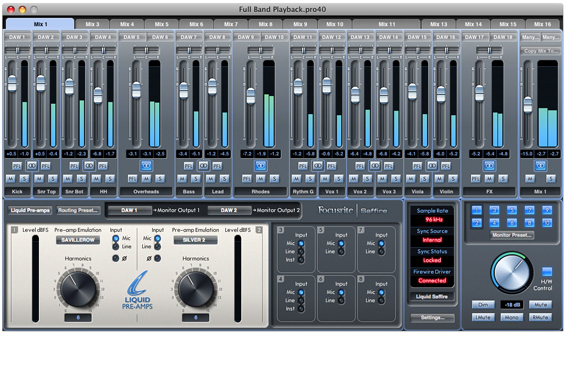Switch to Mix 3 tab
This screenshot has height=369, width=566.
coord(92,24)
